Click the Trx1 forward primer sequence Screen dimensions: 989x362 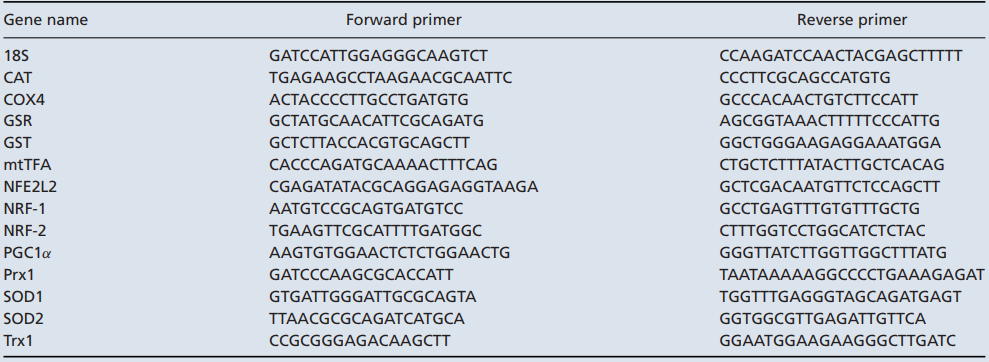(x=360, y=341)
